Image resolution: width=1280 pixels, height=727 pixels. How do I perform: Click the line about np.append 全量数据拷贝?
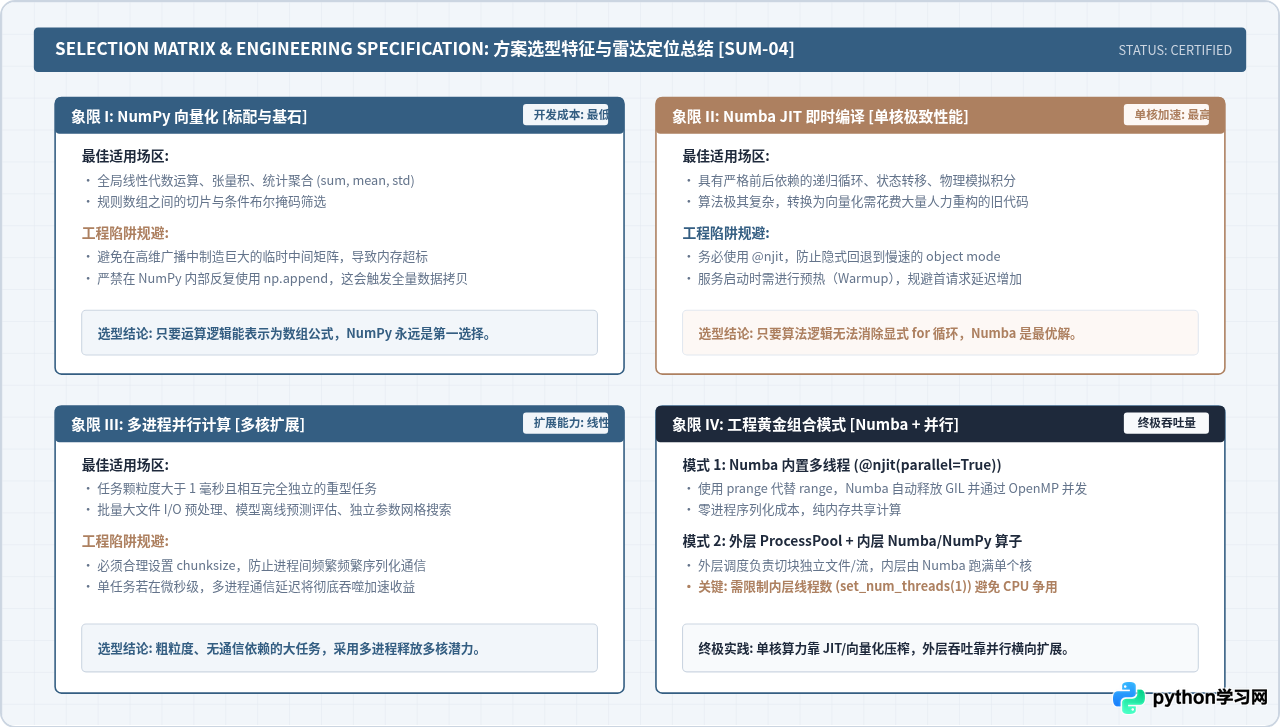pos(276,278)
